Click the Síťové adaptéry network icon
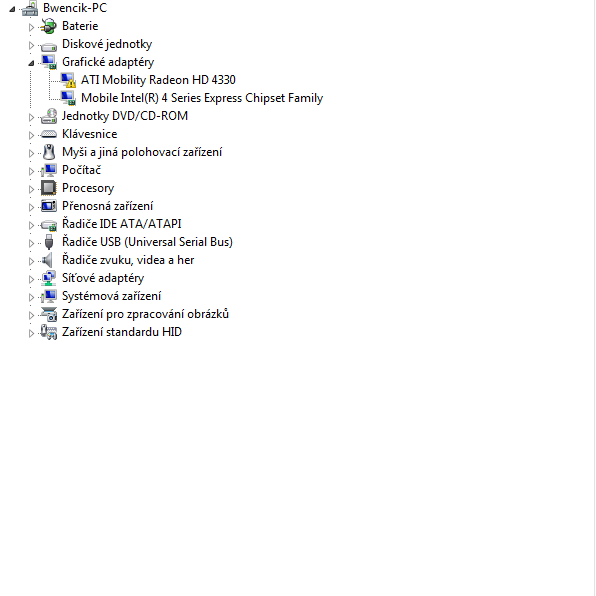Viewport: 596px width, 596px height. tap(49, 278)
